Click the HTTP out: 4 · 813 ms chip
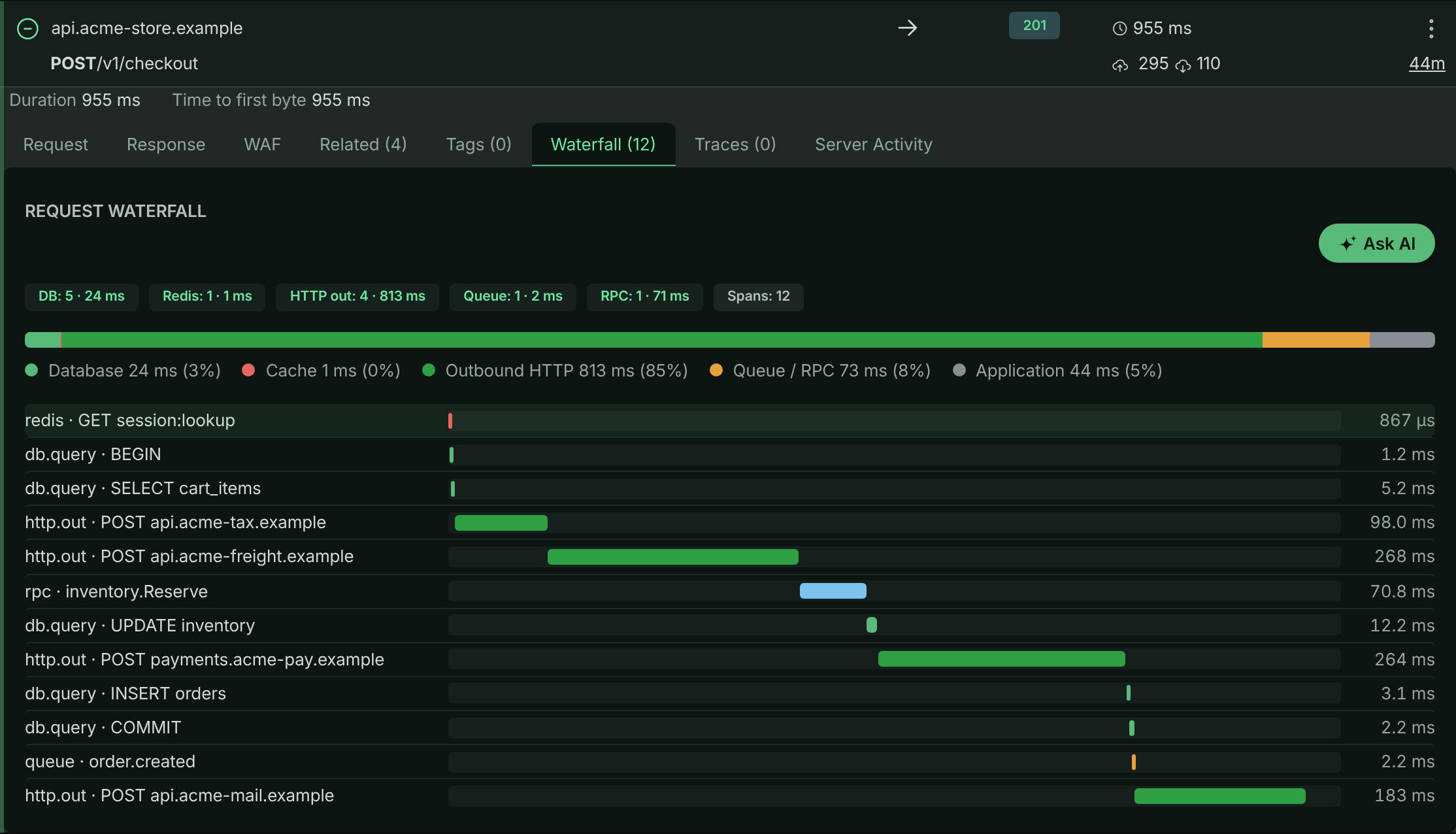1456x834 pixels. [x=357, y=297]
